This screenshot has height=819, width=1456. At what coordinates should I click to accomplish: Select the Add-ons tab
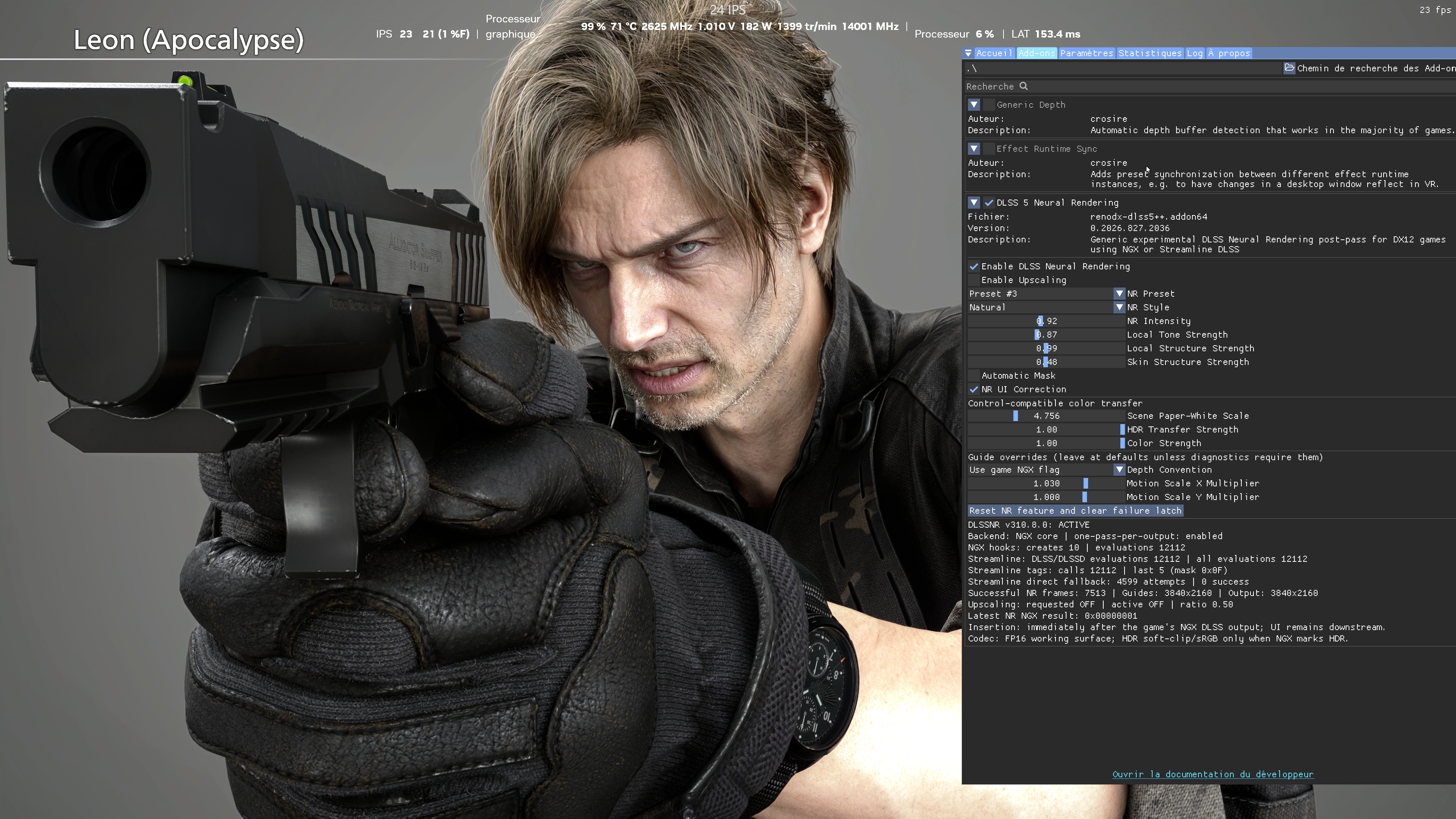pyautogui.click(x=1037, y=53)
